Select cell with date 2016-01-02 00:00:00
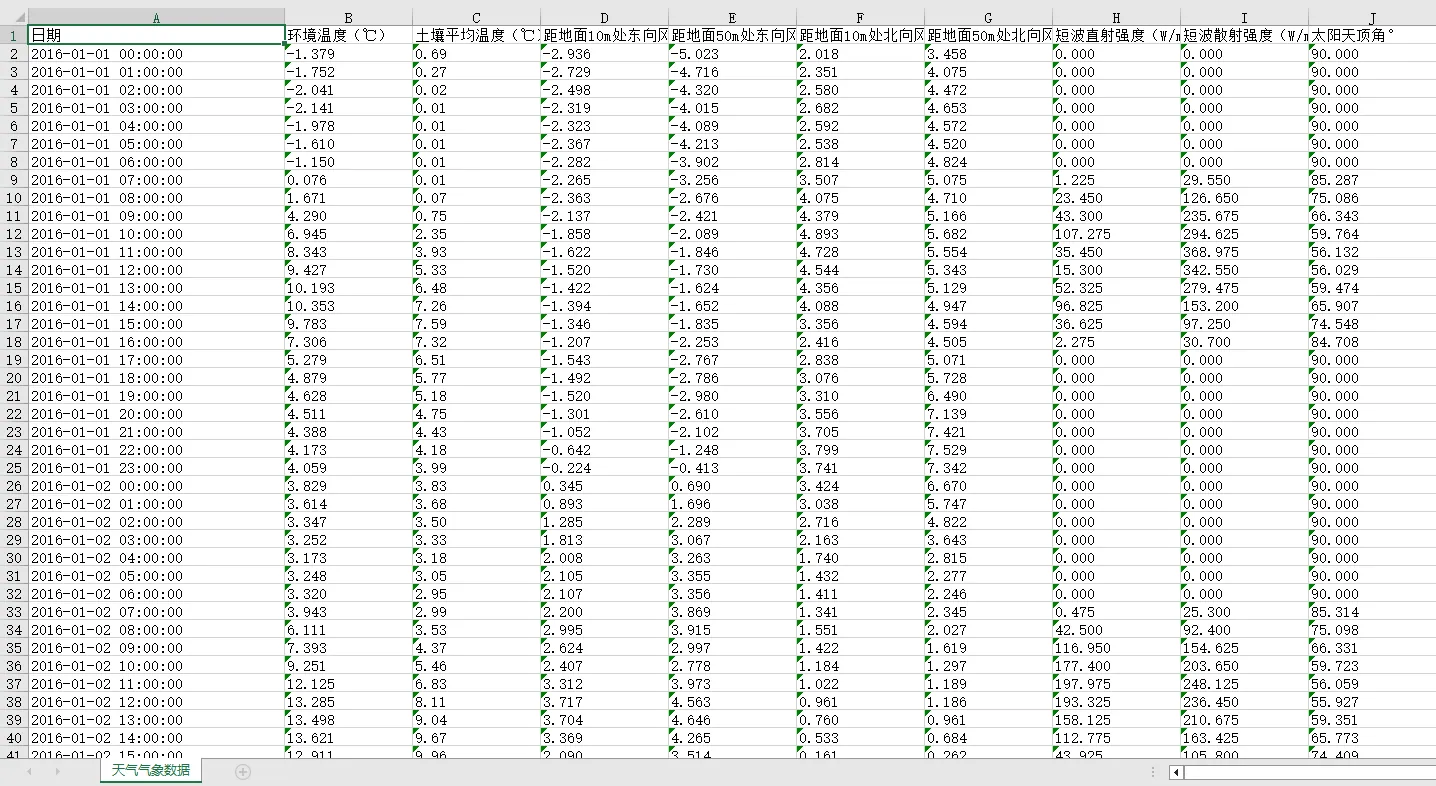This screenshot has width=1436, height=786. (x=156, y=486)
